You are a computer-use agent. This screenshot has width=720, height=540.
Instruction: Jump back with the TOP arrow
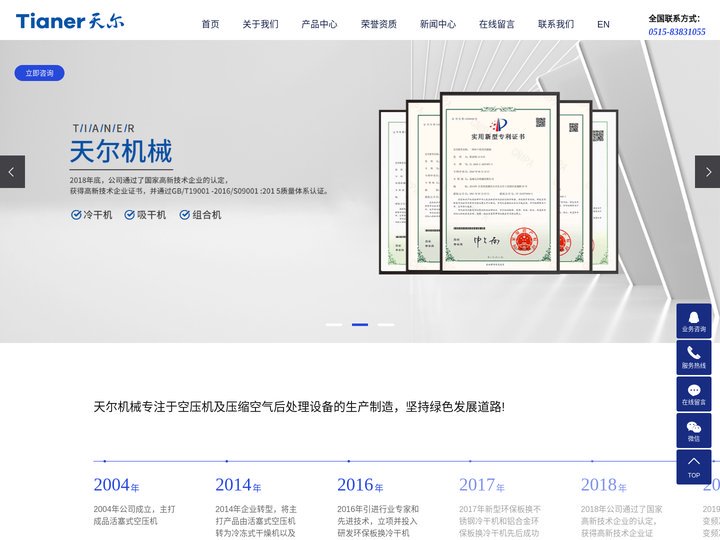click(x=693, y=467)
